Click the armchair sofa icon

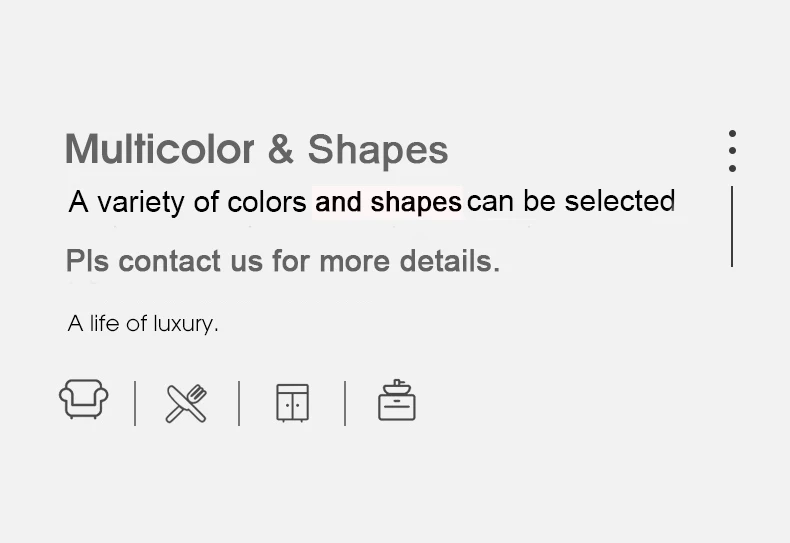point(83,399)
